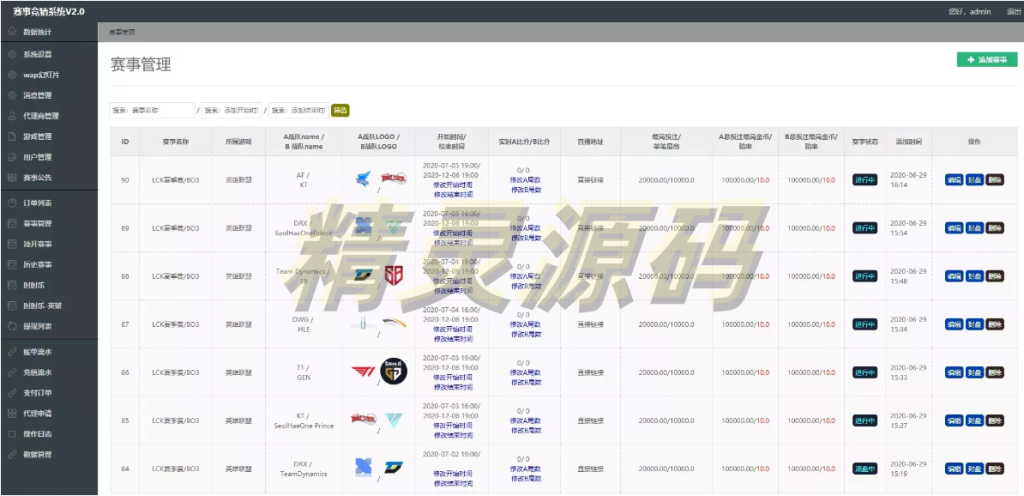This screenshot has height=496, width=1024.
Task: Click 编辑 for match ID 90
Action: [x=954, y=180]
